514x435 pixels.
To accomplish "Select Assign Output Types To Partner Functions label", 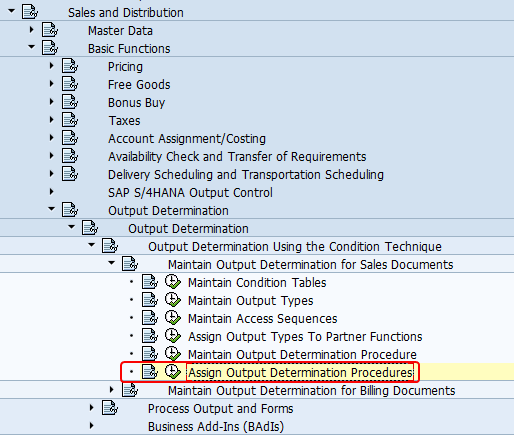I will 305,337.
